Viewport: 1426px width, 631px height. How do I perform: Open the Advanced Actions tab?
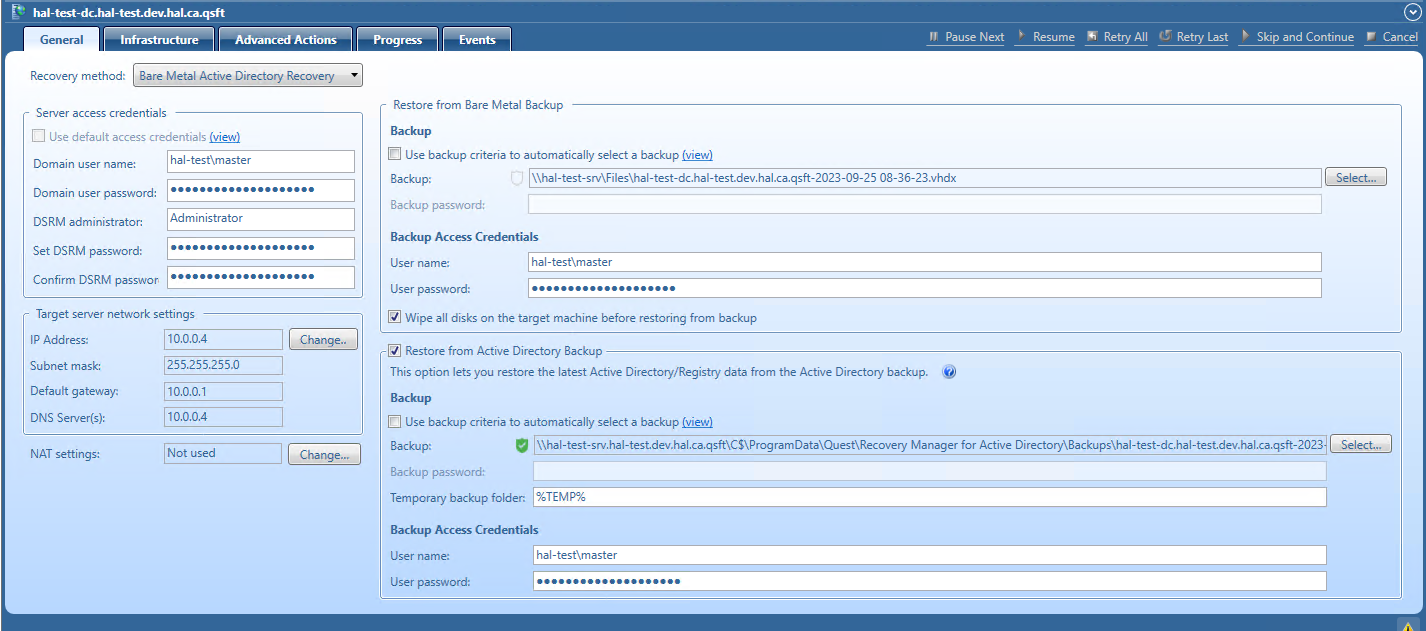click(286, 39)
